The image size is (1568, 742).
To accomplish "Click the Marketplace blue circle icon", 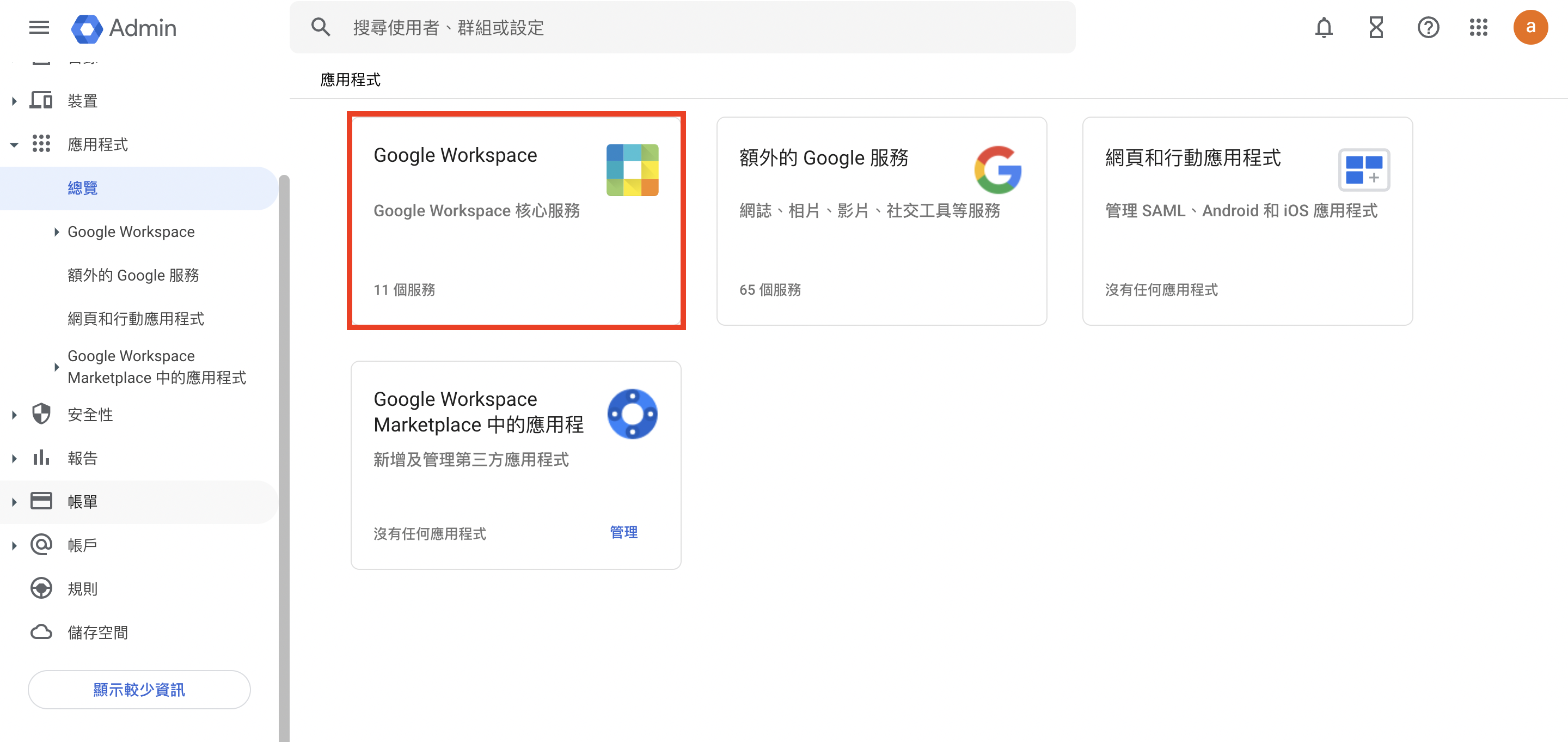I will [633, 414].
